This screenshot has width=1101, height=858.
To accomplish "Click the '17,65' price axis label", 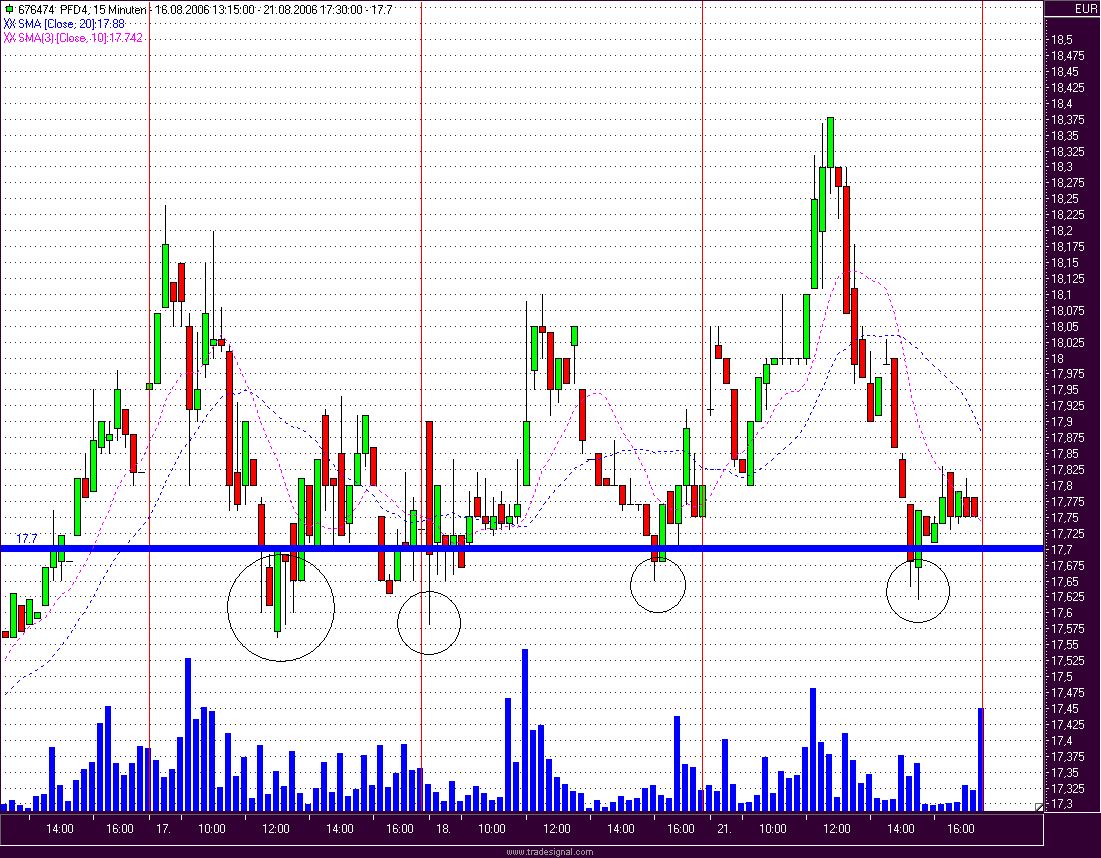I will pyautogui.click(x=1064, y=581).
